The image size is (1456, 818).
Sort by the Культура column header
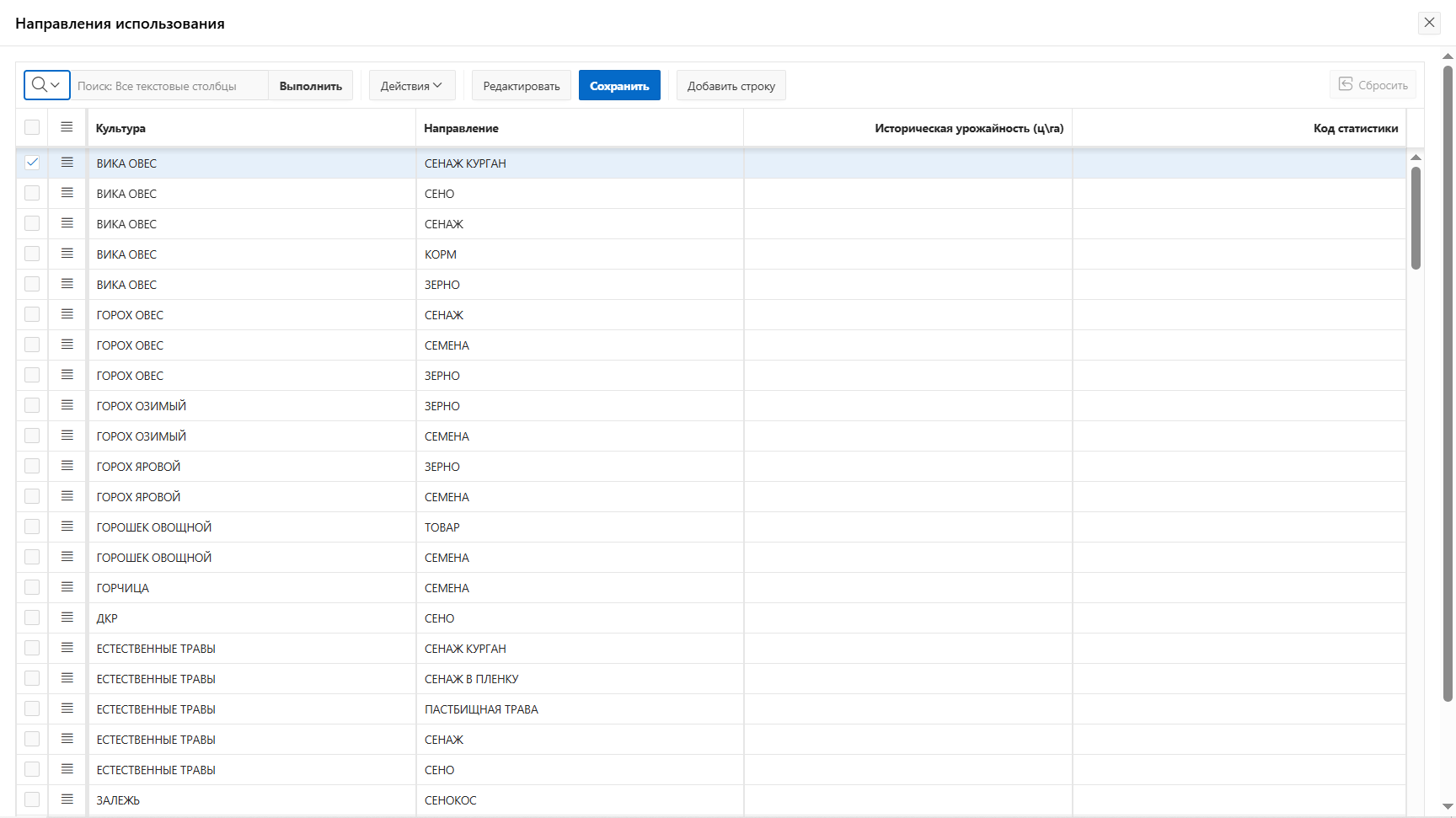point(120,128)
